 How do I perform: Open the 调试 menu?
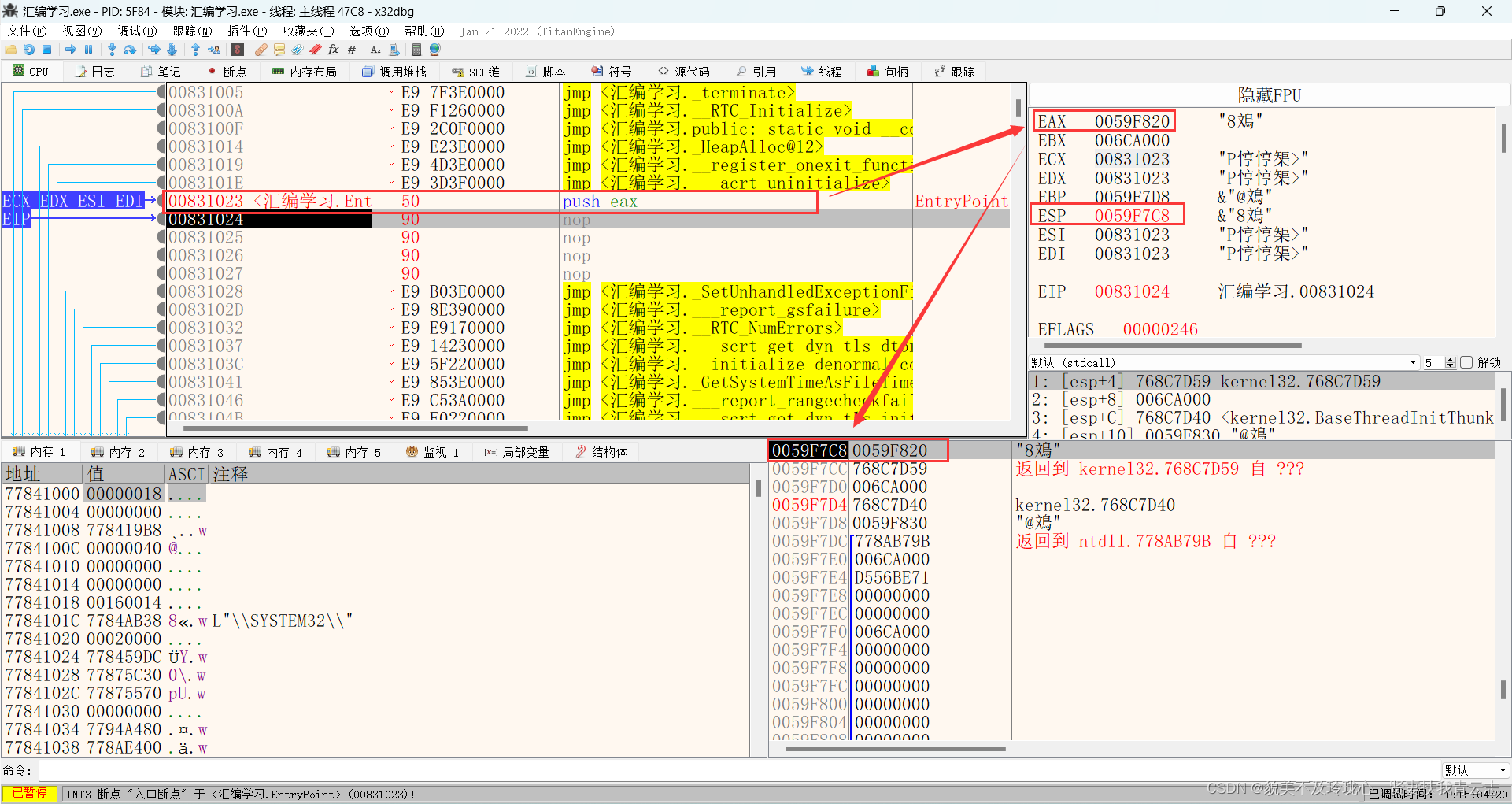[x=137, y=31]
